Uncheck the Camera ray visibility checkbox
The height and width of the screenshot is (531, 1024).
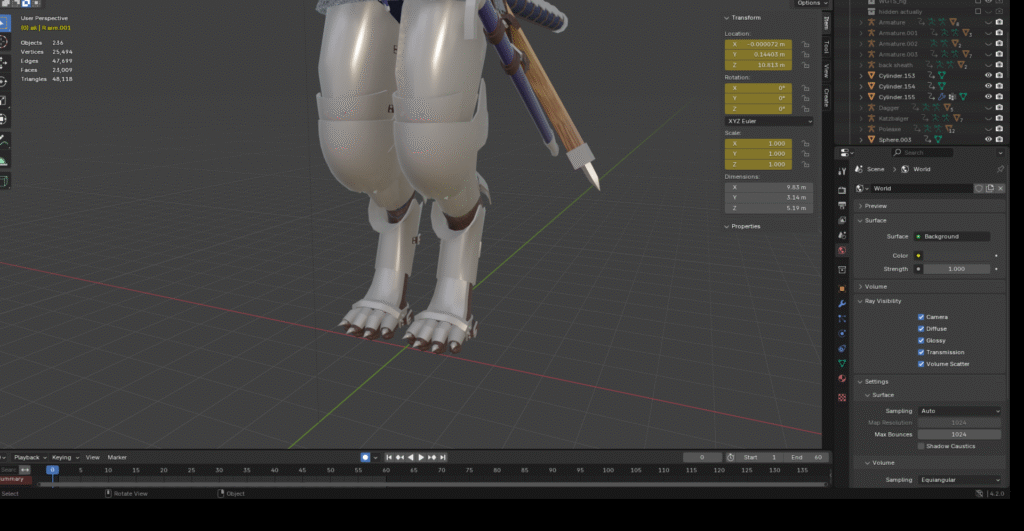[x=921, y=317]
